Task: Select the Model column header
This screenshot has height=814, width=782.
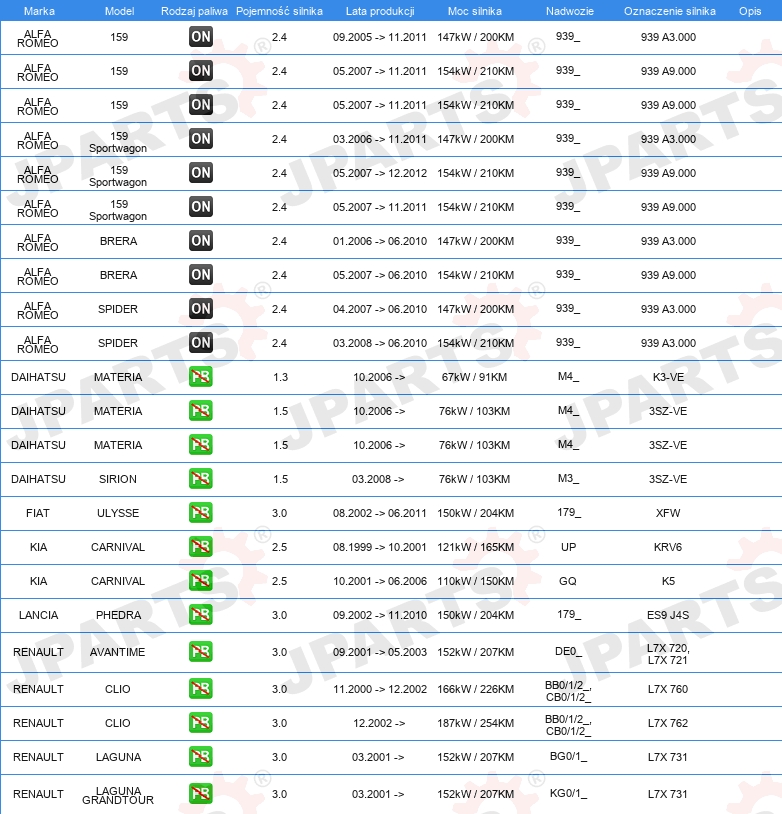Action: click(x=119, y=11)
